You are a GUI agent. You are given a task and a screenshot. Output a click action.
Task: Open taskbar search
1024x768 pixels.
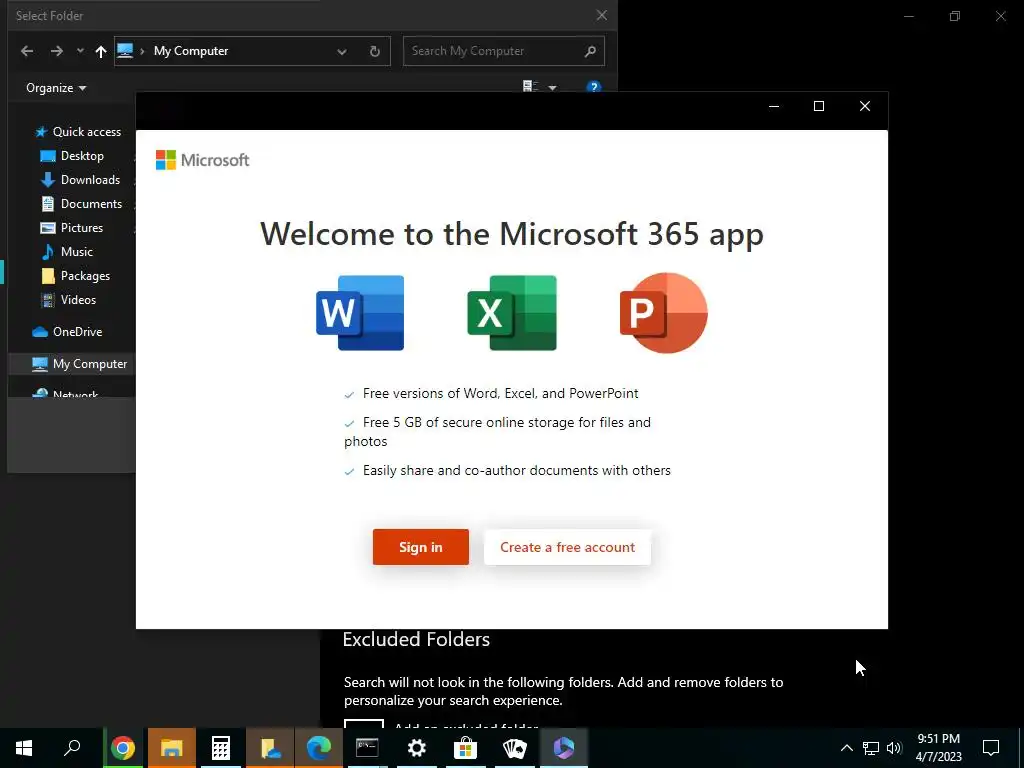[x=72, y=748]
